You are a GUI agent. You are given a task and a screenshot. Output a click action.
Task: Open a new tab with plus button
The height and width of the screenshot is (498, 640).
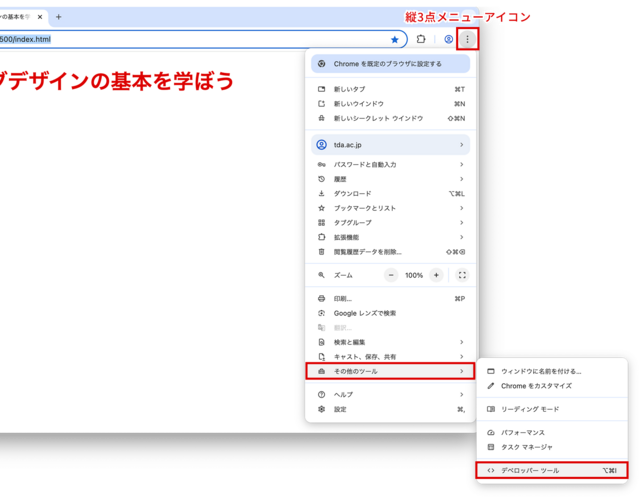pyautogui.click(x=58, y=17)
